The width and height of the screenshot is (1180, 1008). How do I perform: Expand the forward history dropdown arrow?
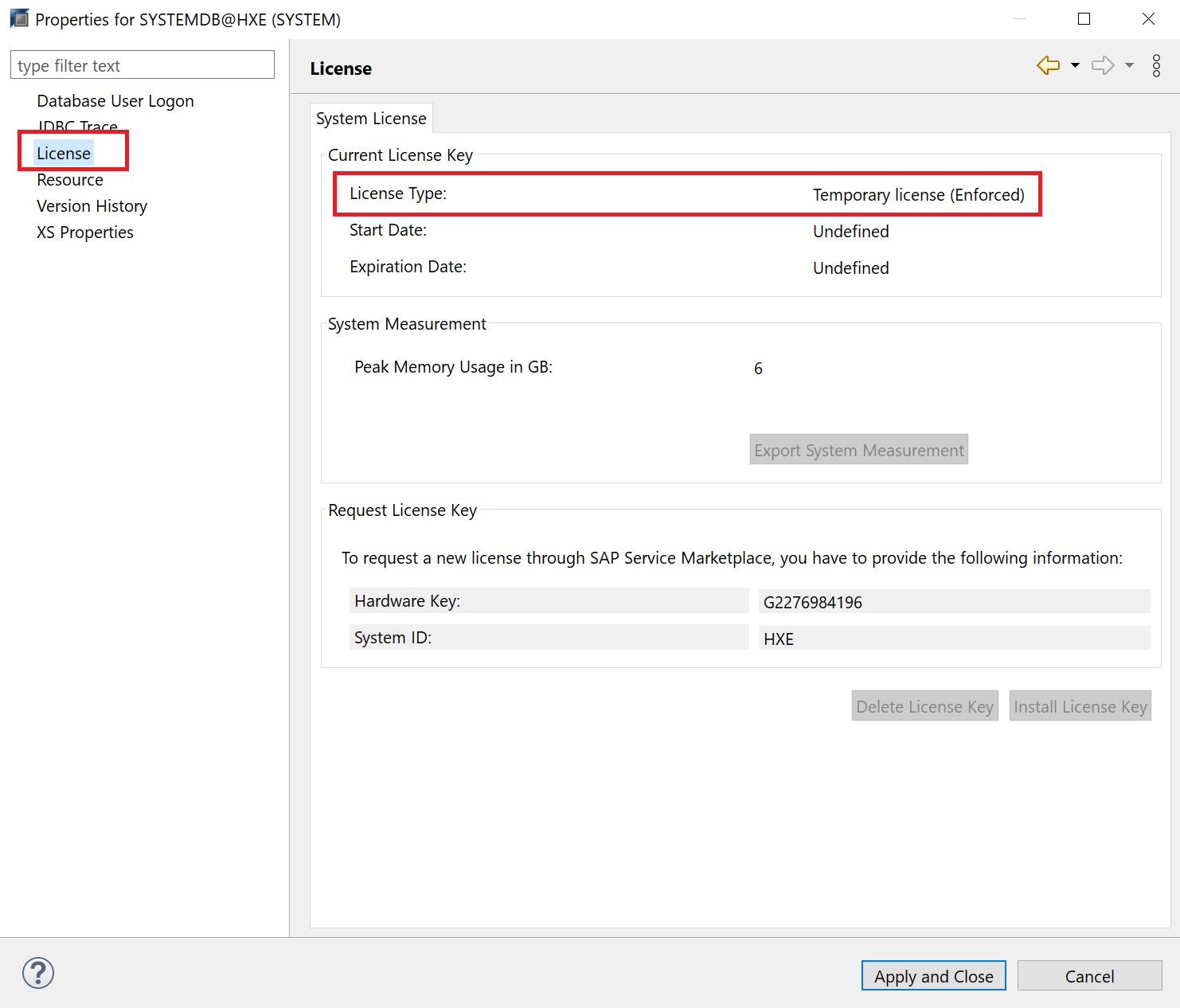point(1129,65)
